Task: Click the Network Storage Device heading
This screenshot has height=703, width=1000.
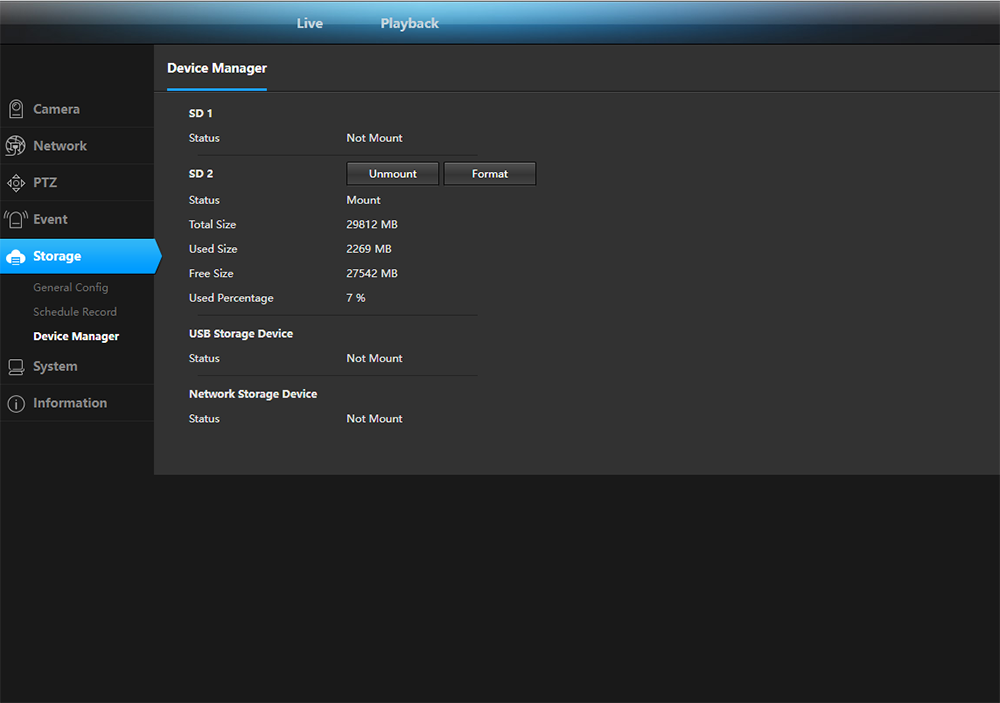Action: [x=253, y=394]
